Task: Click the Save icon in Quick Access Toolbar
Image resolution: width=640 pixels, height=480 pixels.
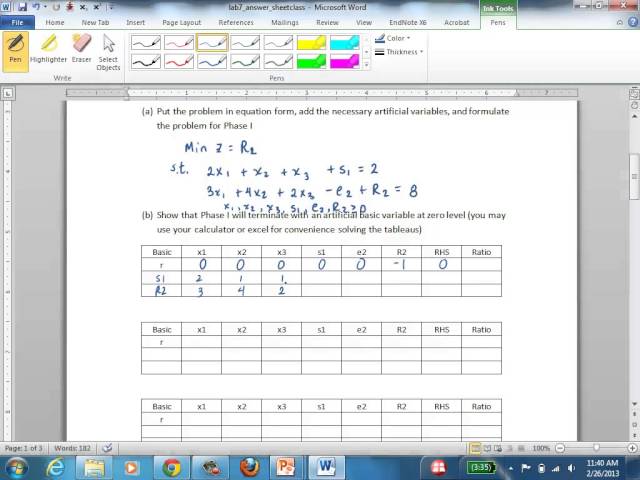Action: point(22,7)
